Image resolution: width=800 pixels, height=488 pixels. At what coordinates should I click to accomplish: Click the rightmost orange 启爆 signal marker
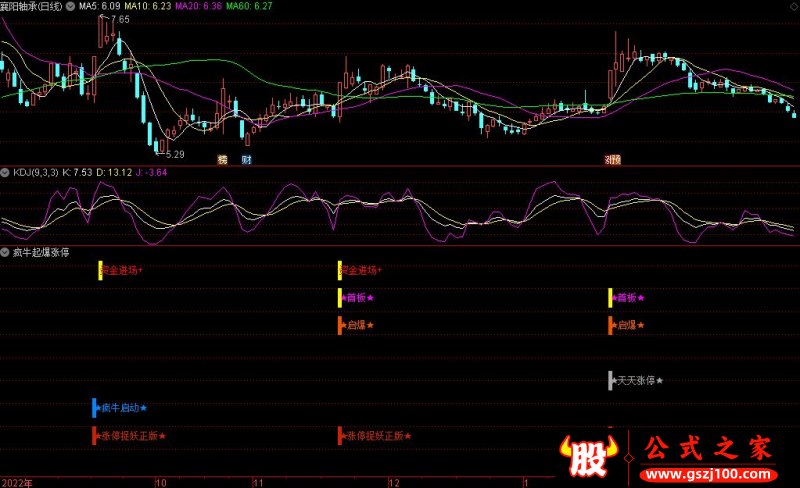610,325
